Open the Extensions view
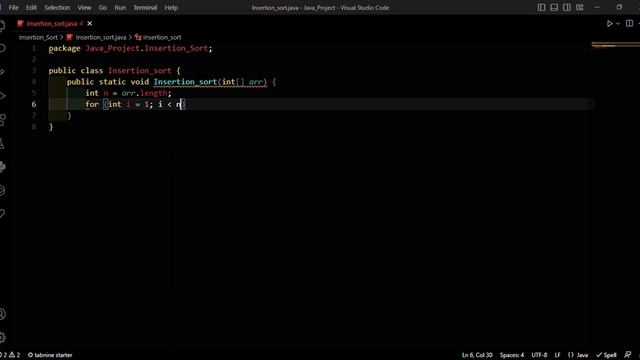Image resolution: width=640 pixels, height=360 pixels. 2,120
